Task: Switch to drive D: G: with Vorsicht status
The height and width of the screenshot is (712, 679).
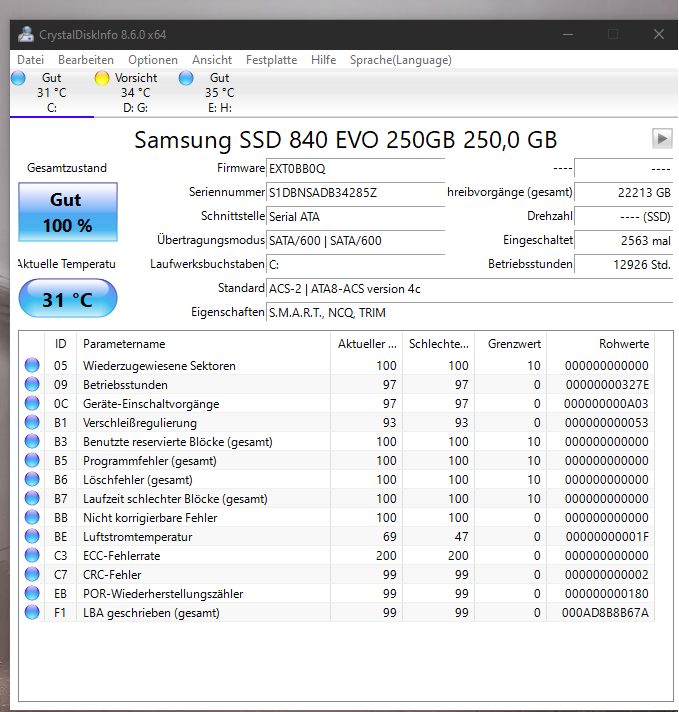Action: 135,93
